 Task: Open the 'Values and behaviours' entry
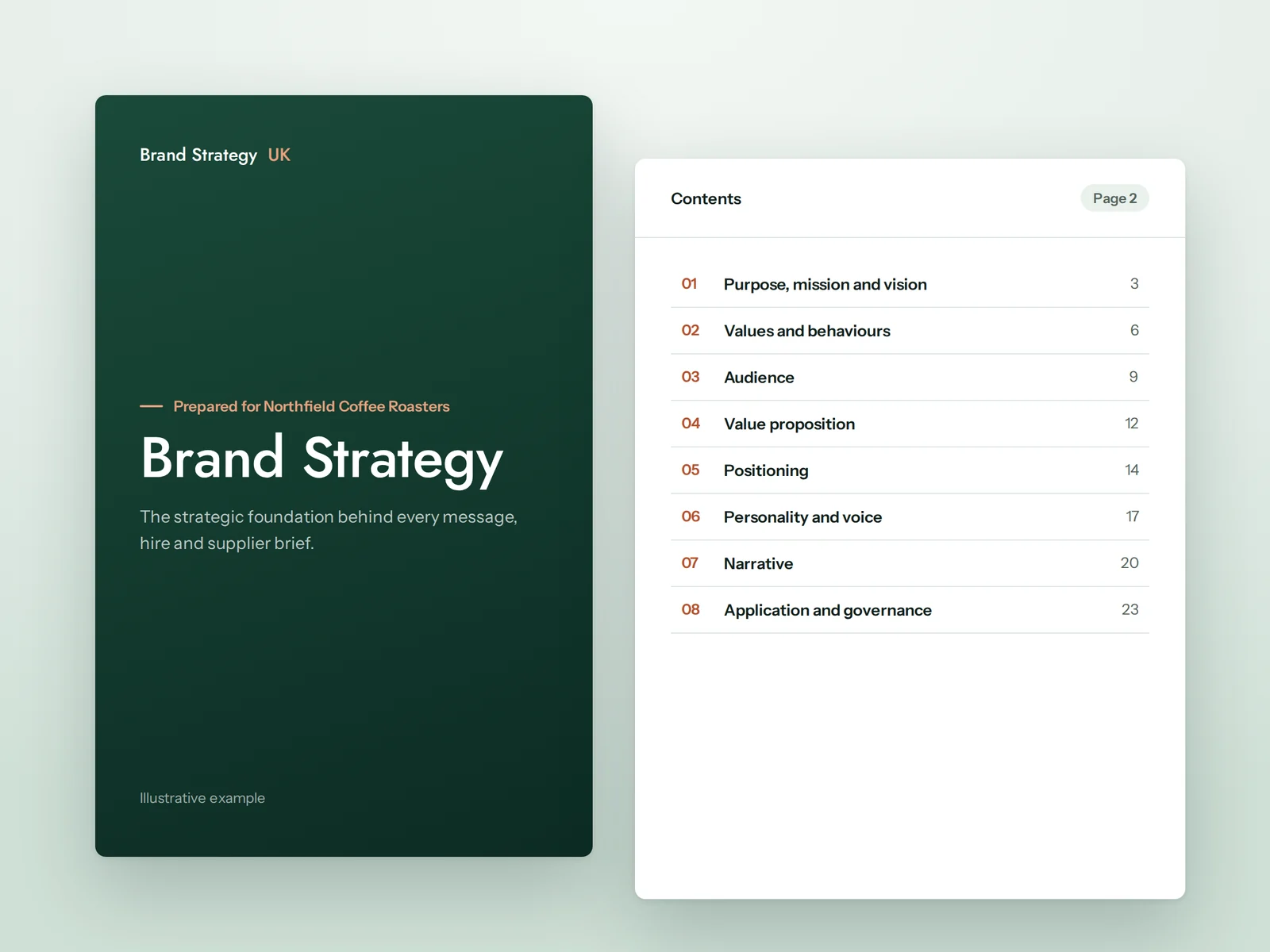910,331
